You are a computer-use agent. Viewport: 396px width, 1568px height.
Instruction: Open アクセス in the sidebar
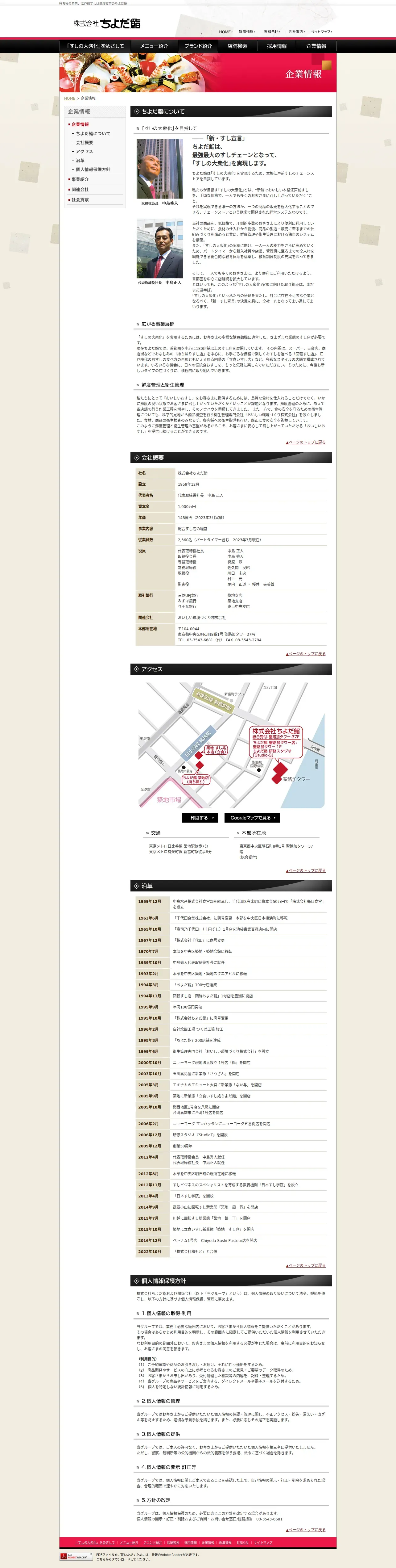(x=84, y=152)
